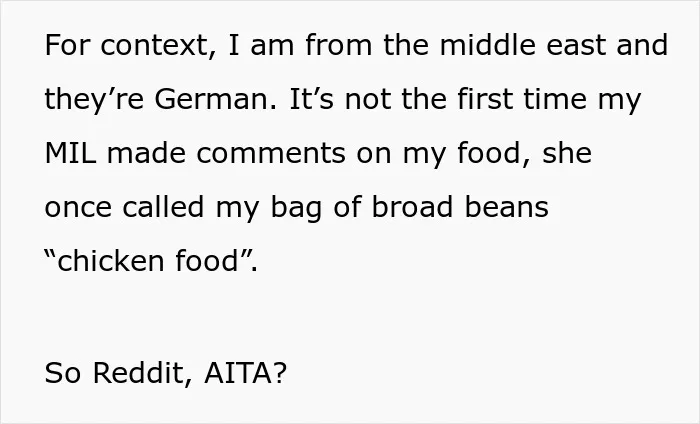700x424 pixels.
Task: Click the word "broad" in the text
Action: (x=412, y=207)
